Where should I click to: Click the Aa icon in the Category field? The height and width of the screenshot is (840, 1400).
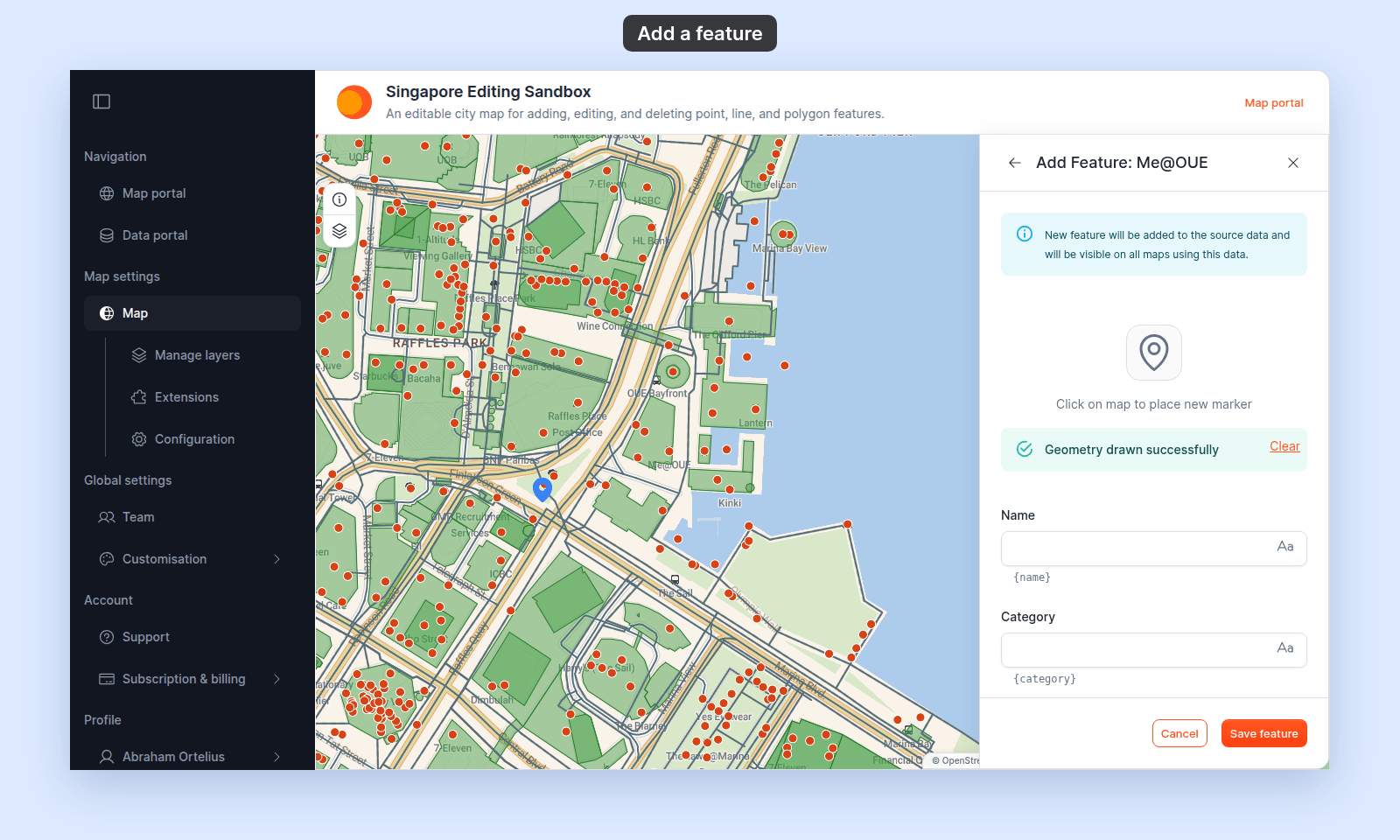pos(1285,648)
